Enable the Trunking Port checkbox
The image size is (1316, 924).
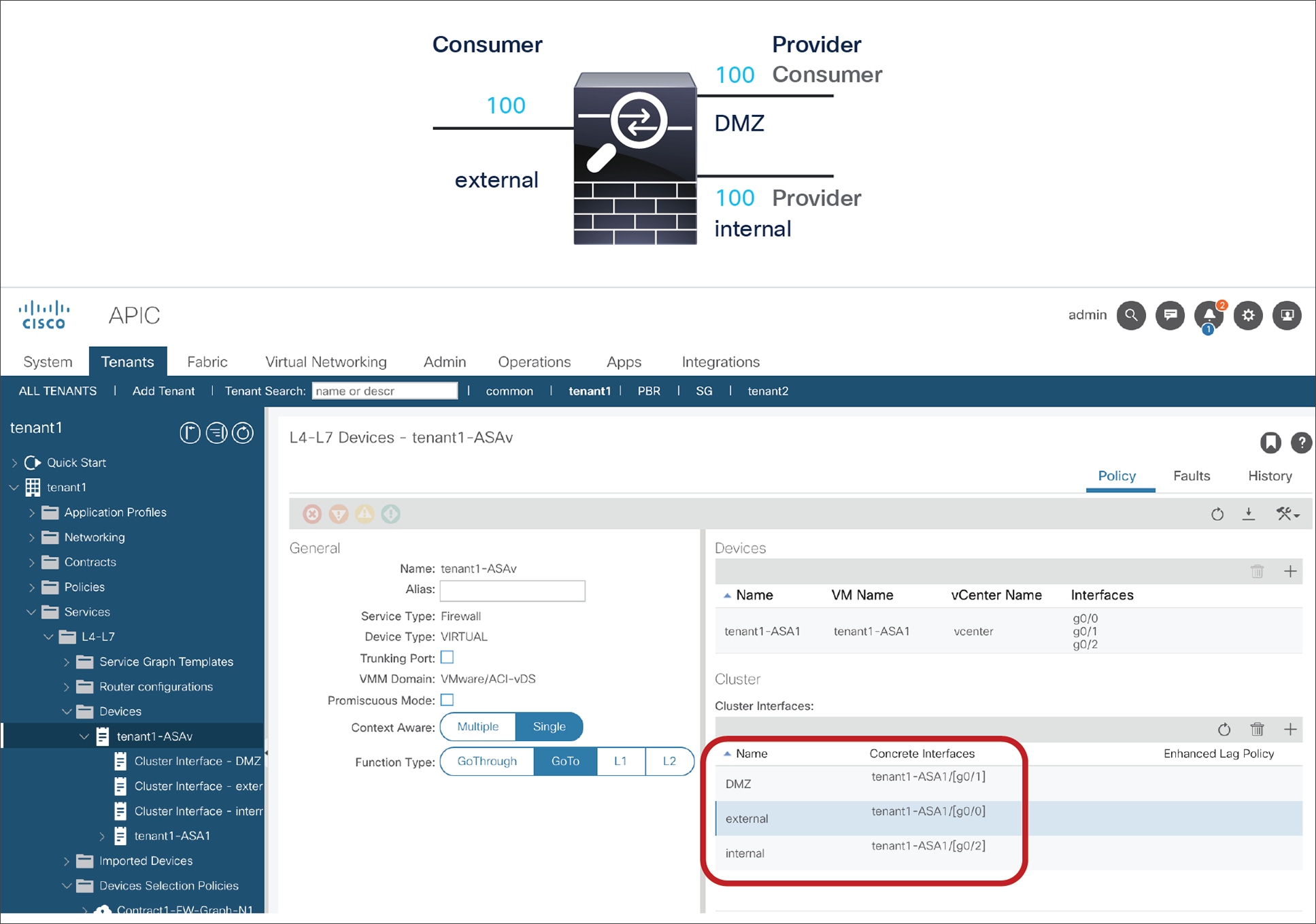(x=447, y=657)
